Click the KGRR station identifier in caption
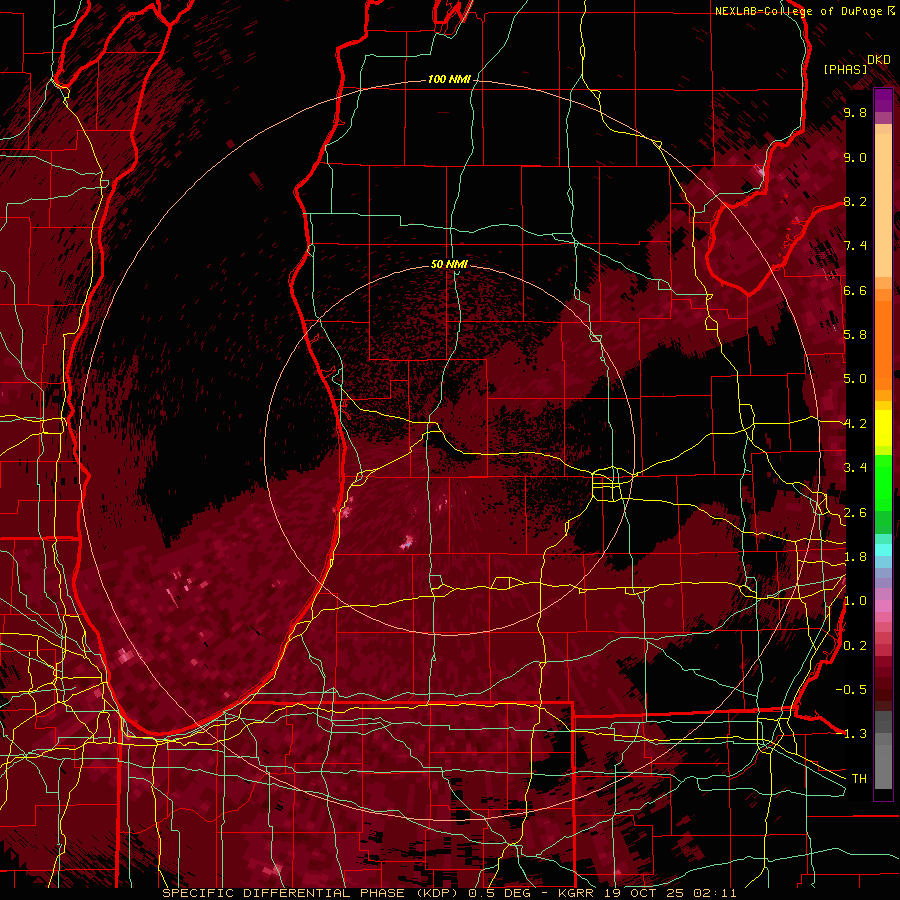 (578, 893)
